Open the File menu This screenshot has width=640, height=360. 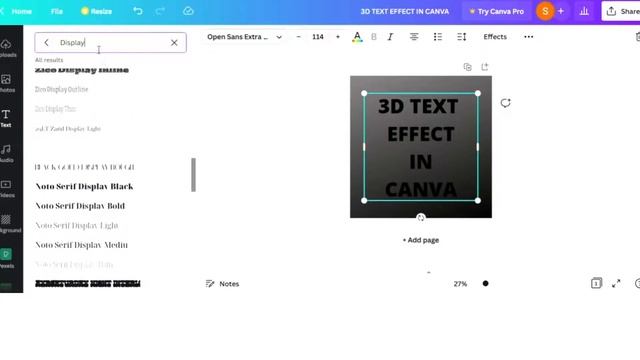point(57,11)
